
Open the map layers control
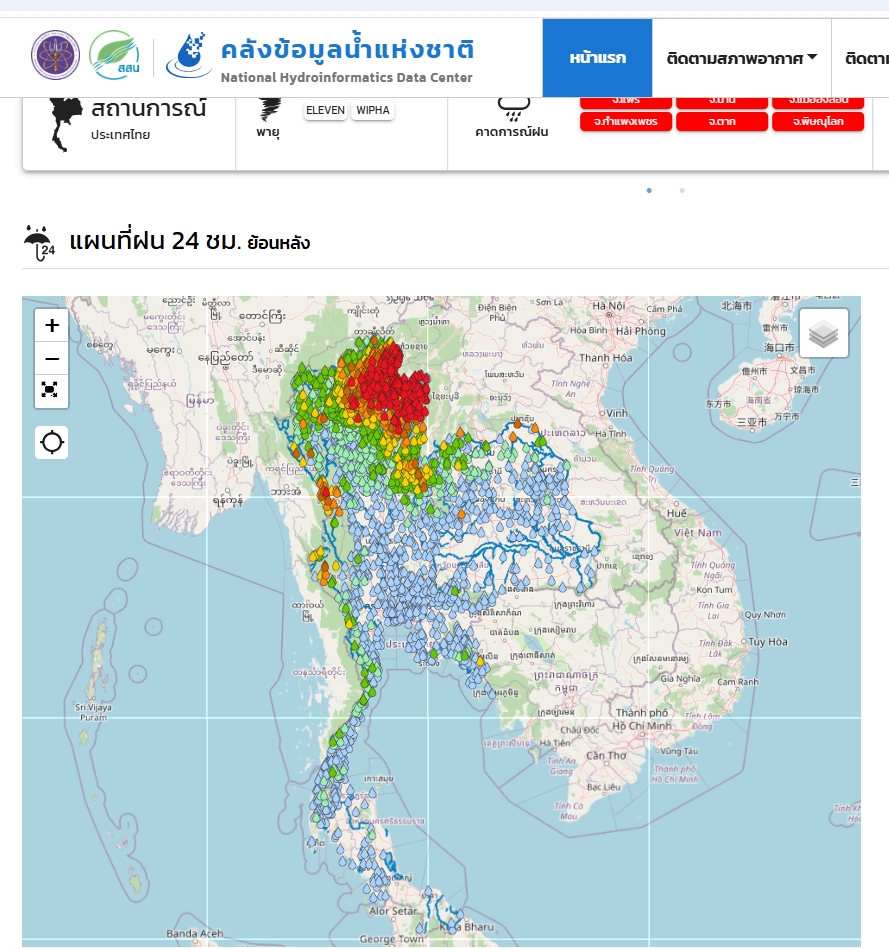(x=823, y=333)
